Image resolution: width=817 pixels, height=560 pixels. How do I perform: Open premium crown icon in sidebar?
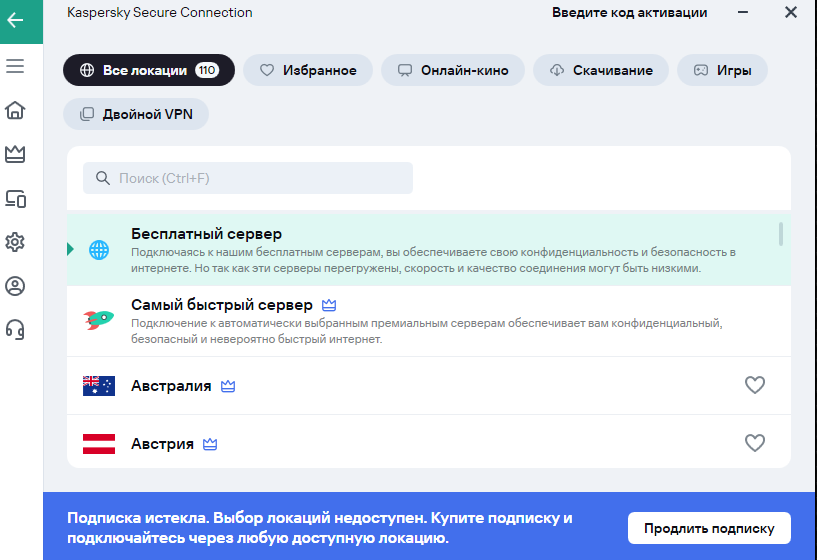pyautogui.click(x=15, y=154)
